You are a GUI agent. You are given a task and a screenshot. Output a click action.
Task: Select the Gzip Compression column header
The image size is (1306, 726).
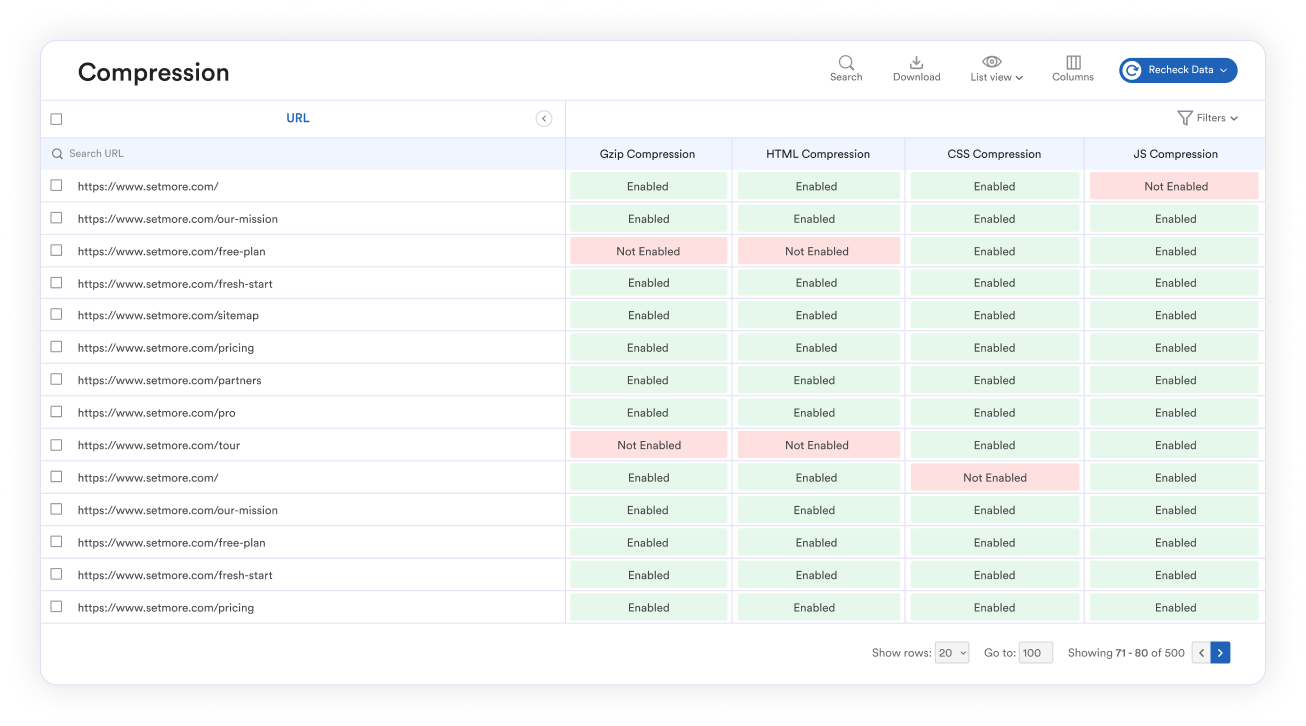pos(648,154)
